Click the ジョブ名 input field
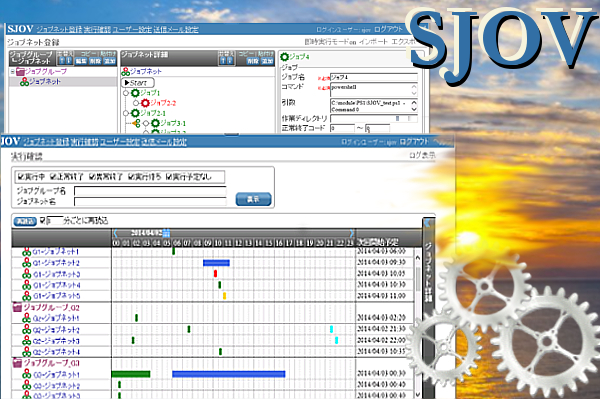Screen dimensions: 600x399 [x=373, y=77]
